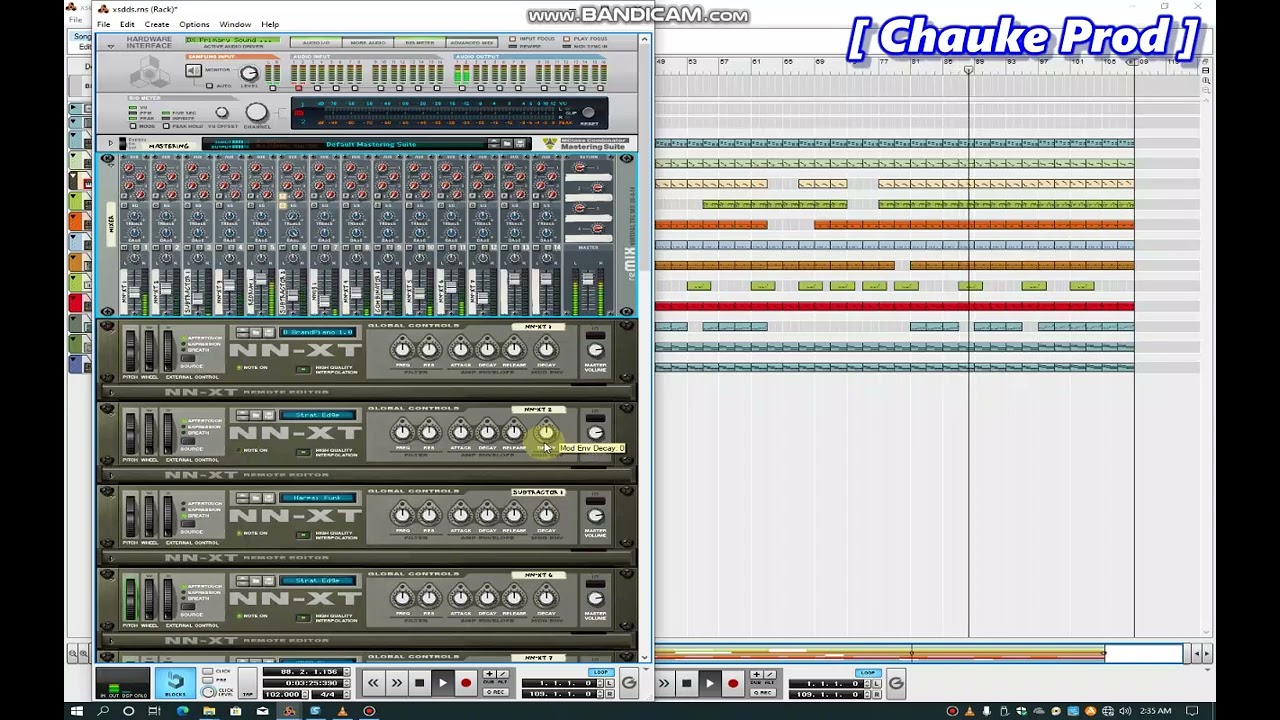Expand the Mastering combinator device
The image size is (1280, 720).
111,144
